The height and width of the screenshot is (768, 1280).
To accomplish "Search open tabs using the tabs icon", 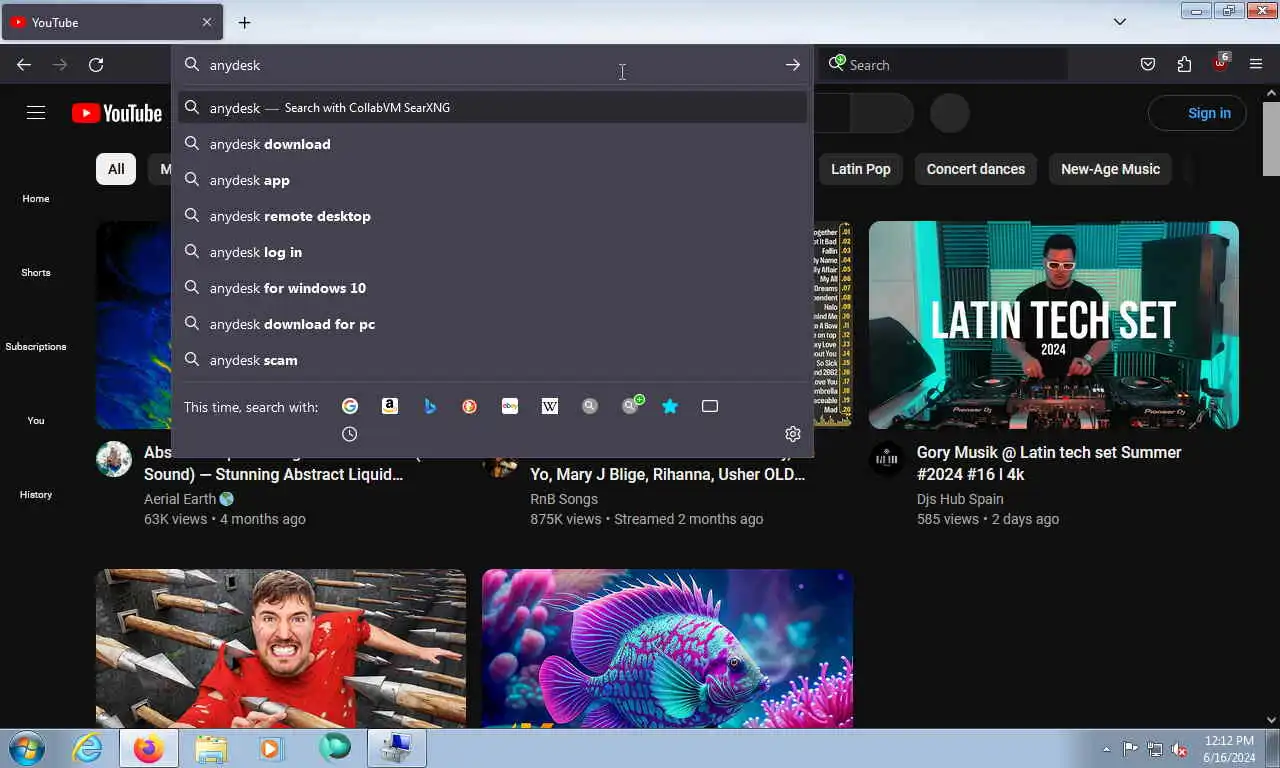I will pyautogui.click(x=710, y=406).
